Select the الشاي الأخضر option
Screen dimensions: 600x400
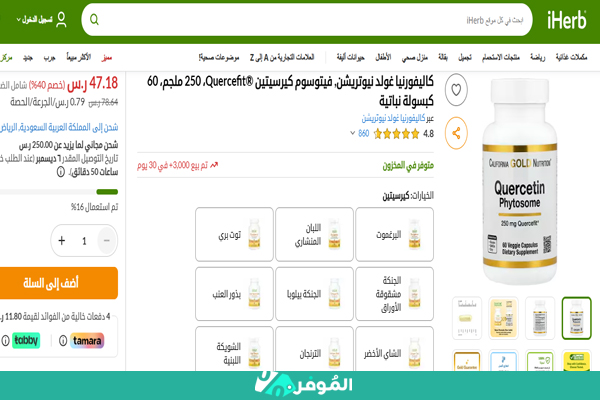pos(395,349)
